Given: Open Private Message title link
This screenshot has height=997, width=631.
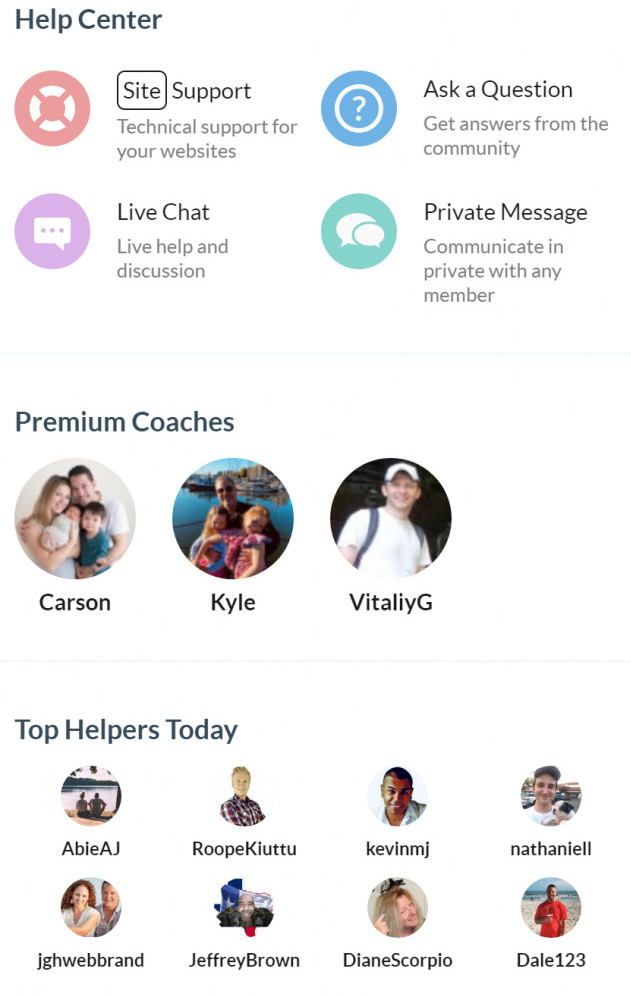Looking at the screenshot, I should (506, 213).
